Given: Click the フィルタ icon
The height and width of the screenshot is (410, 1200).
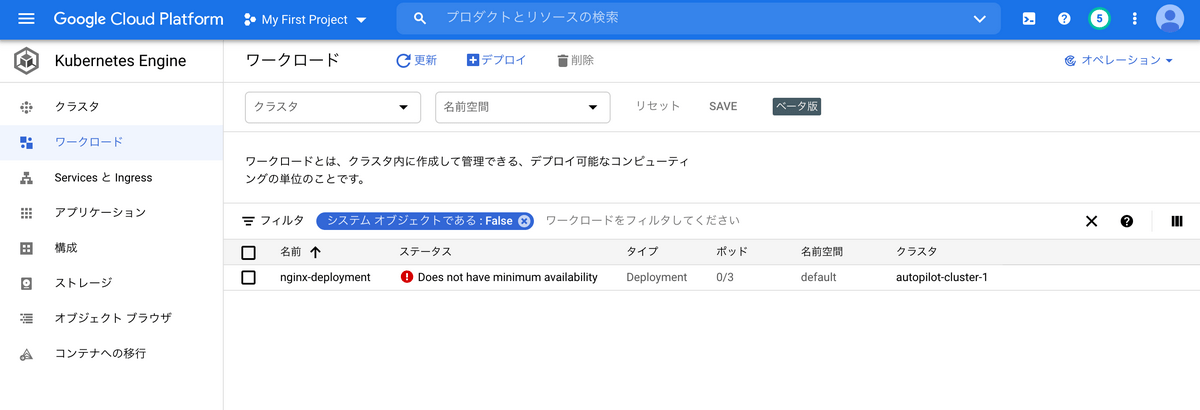Looking at the screenshot, I should click(x=249, y=221).
